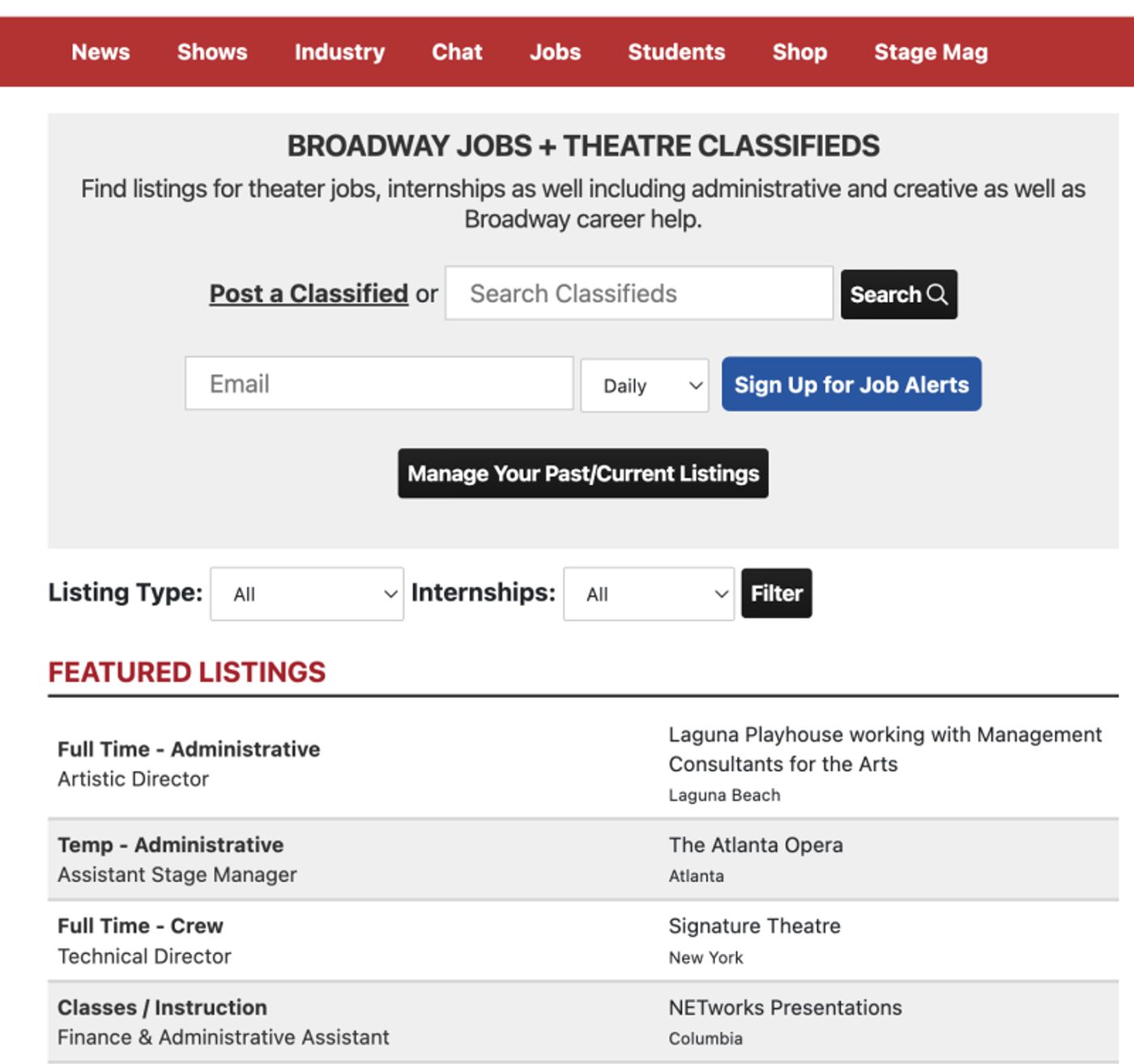Open the Technical Director listing at Signature Theatre
1134x1064 pixels.
click(x=144, y=956)
